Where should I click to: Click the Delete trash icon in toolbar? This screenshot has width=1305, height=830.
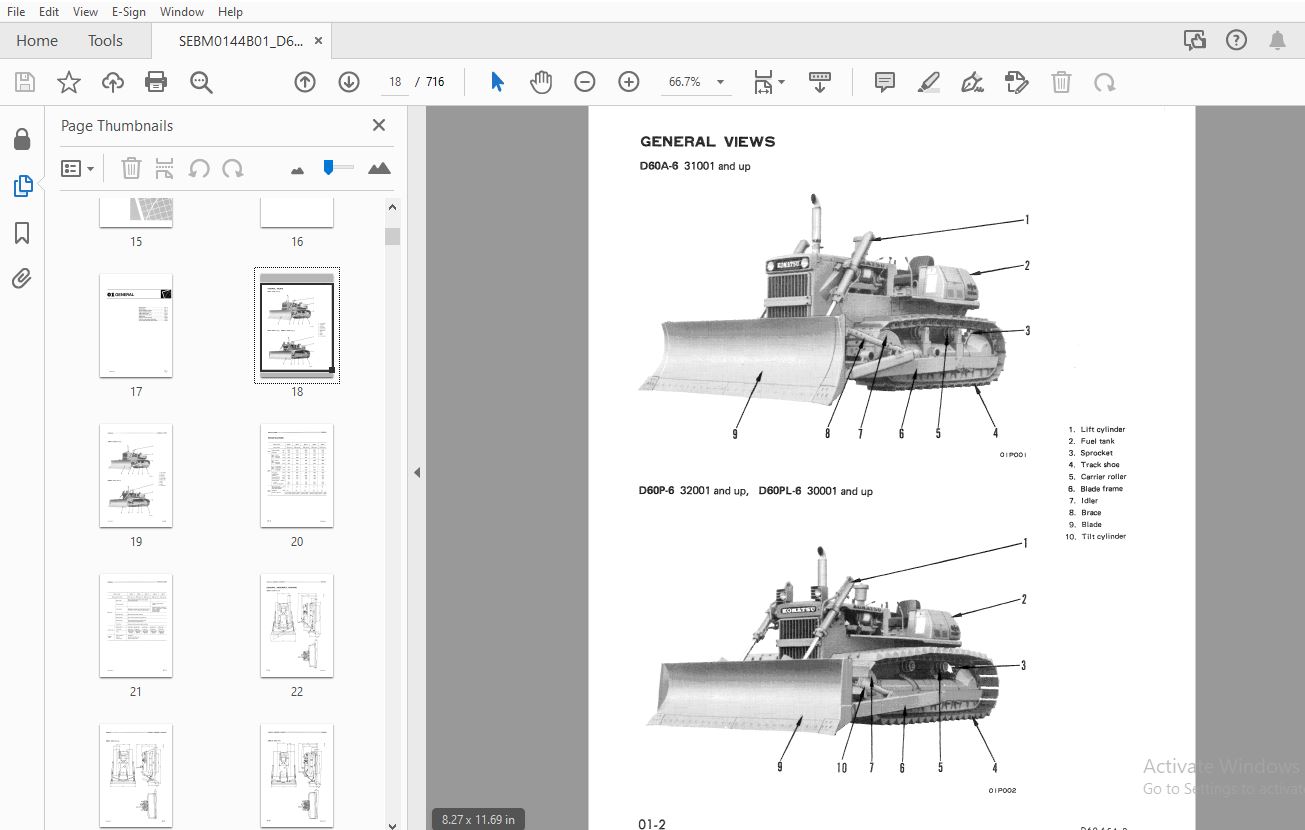coord(1061,82)
